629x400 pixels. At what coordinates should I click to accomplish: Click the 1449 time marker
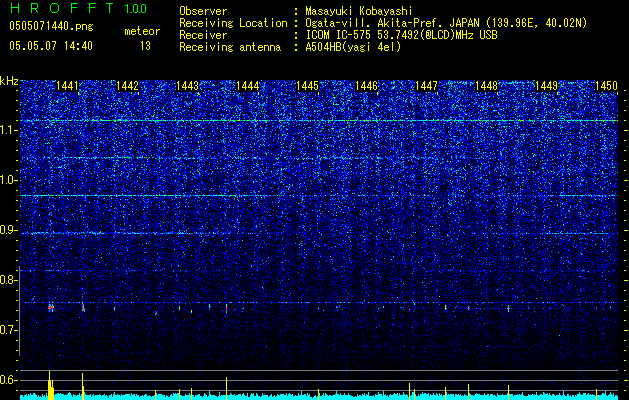pos(547,86)
